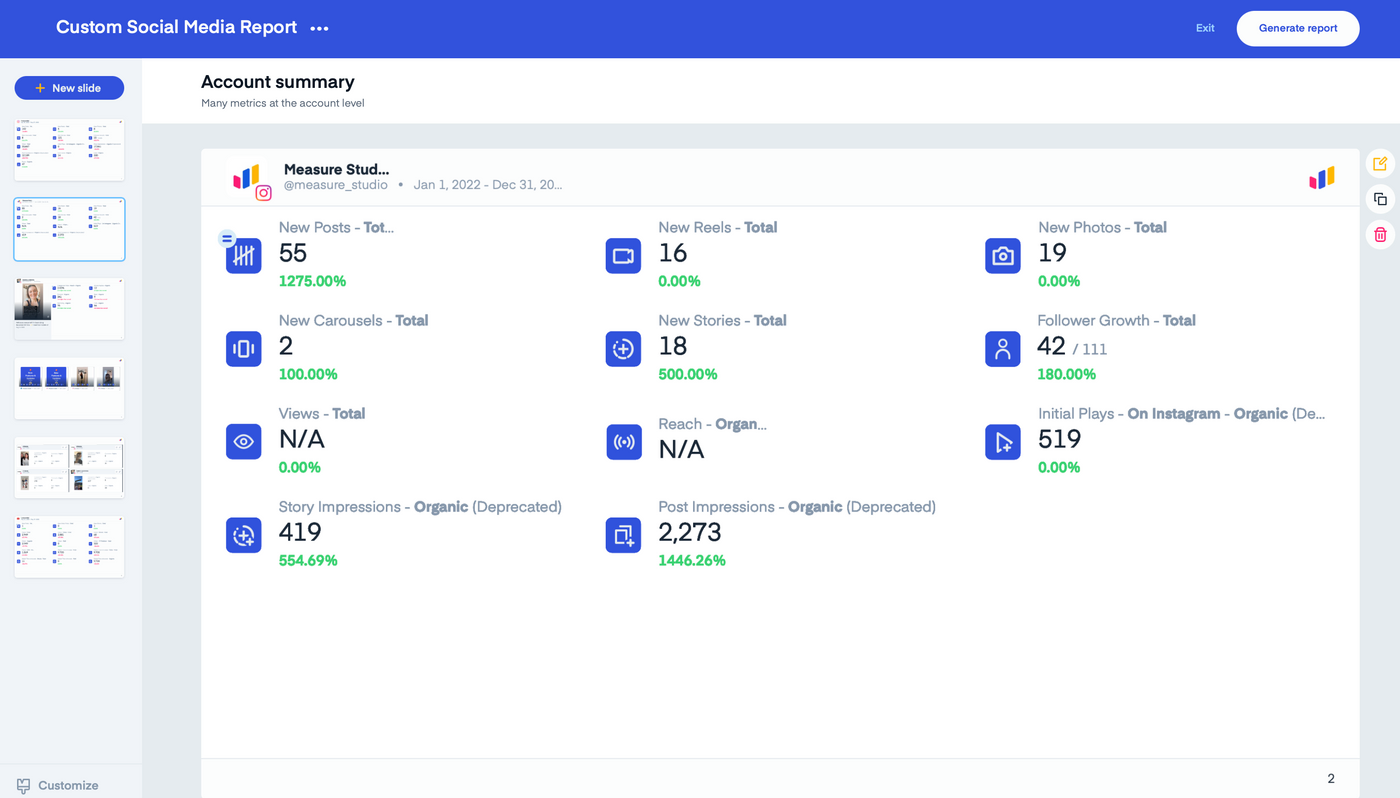The width and height of the screenshot is (1400, 798).
Task: Delete slide with red trash icon
Action: (1380, 235)
